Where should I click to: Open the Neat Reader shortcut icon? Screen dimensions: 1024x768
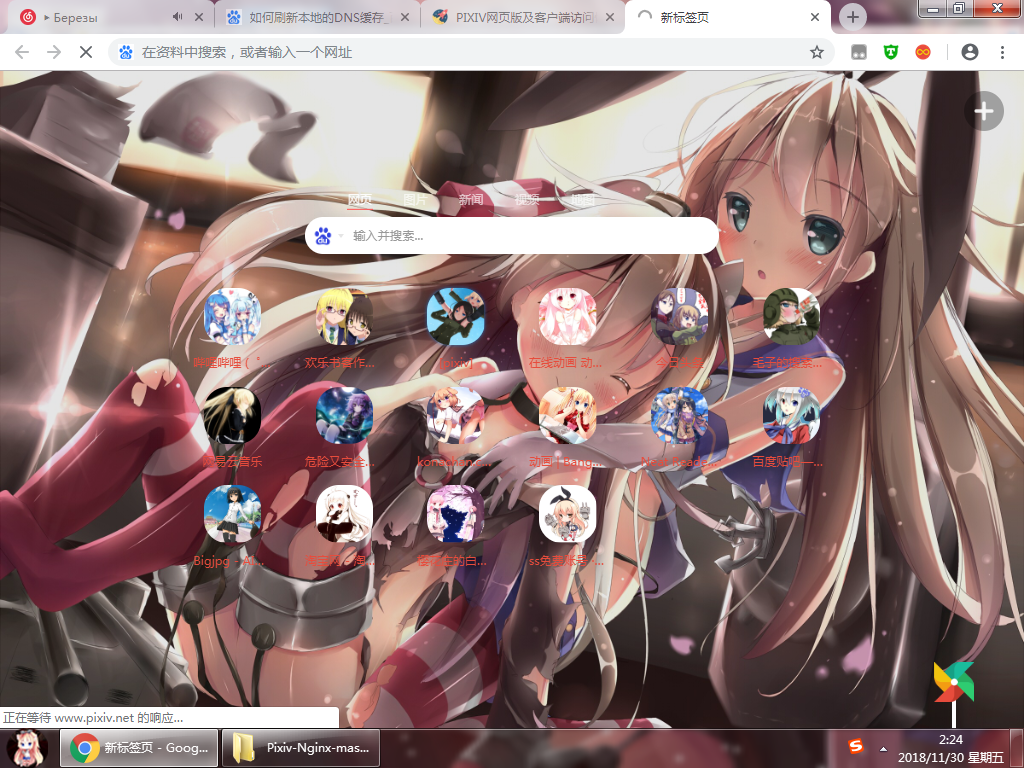click(680, 415)
